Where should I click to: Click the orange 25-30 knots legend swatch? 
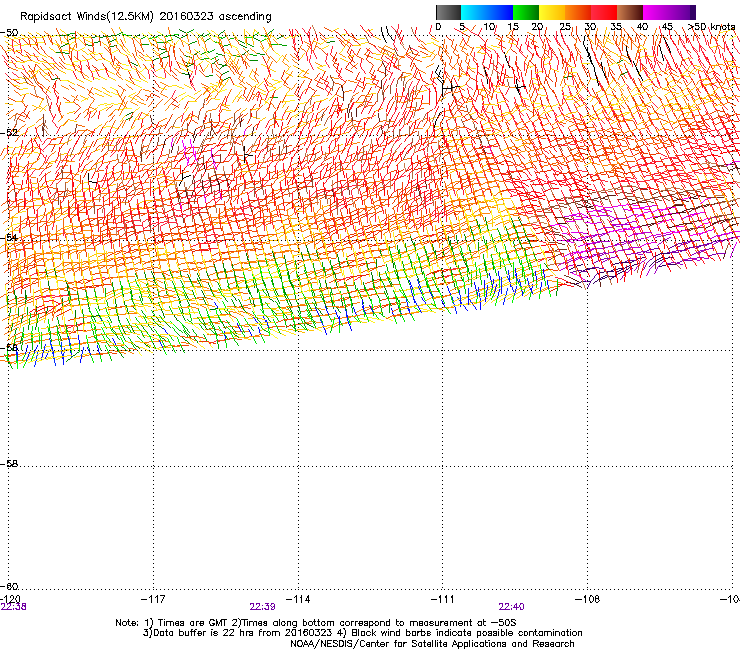tap(578, 12)
